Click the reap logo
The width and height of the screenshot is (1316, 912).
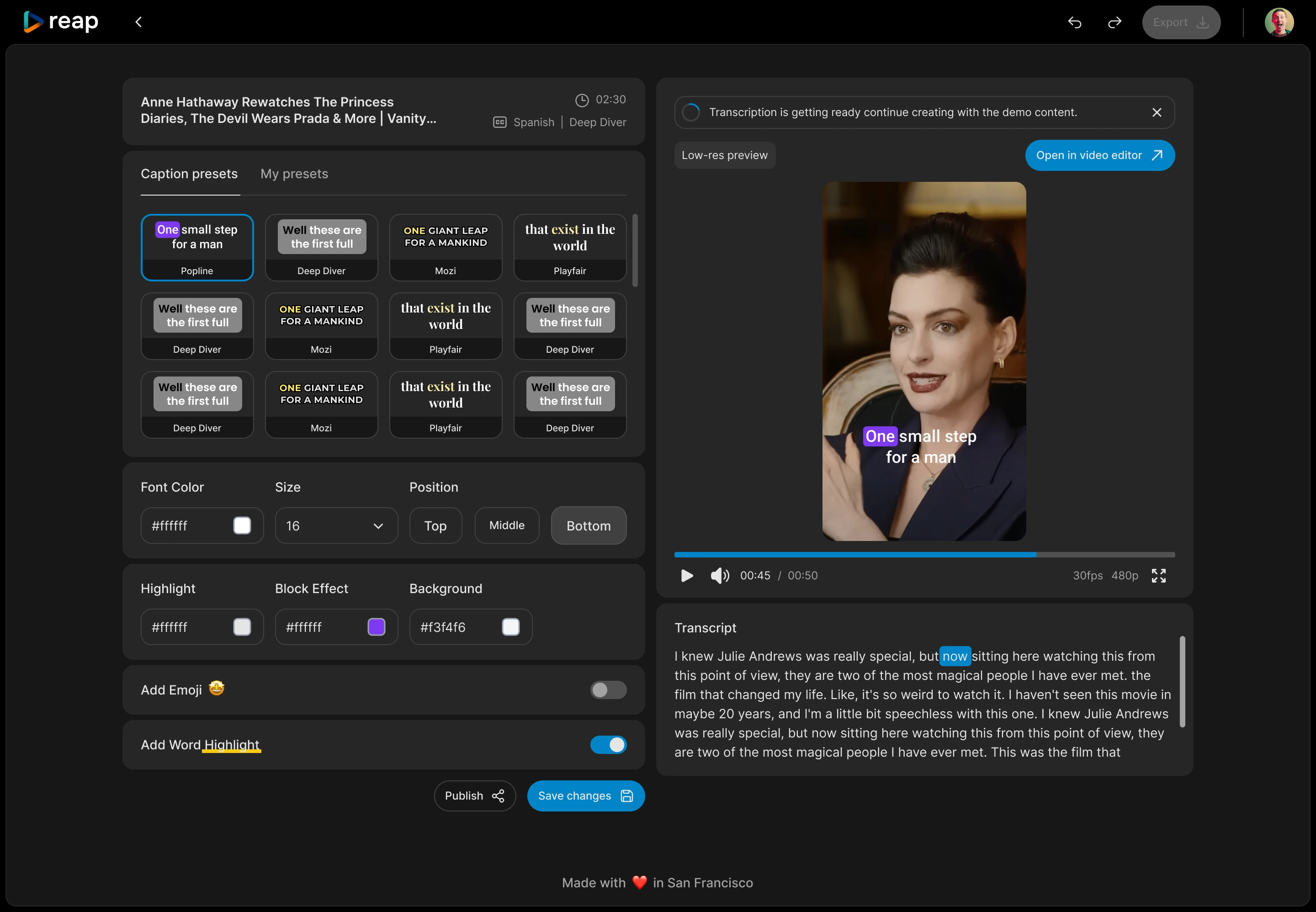[61, 22]
